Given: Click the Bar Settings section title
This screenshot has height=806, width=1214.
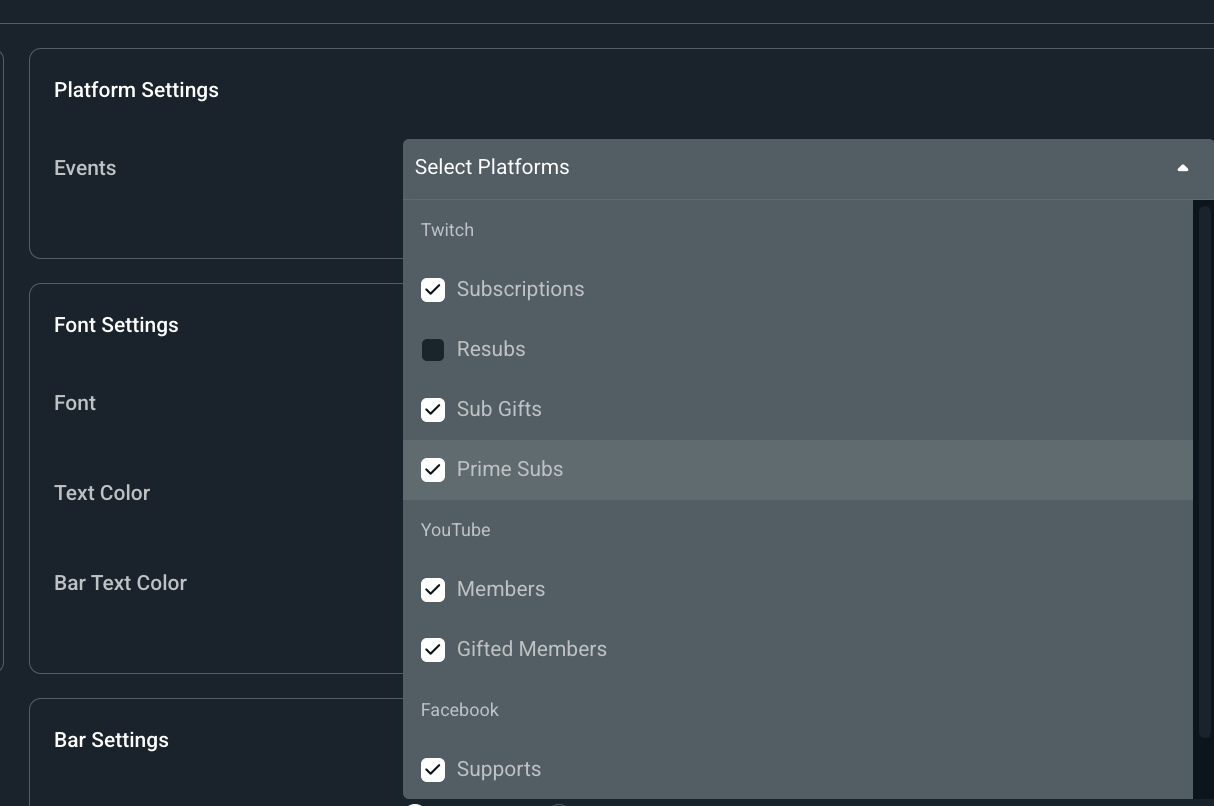Looking at the screenshot, I should 111,740.
